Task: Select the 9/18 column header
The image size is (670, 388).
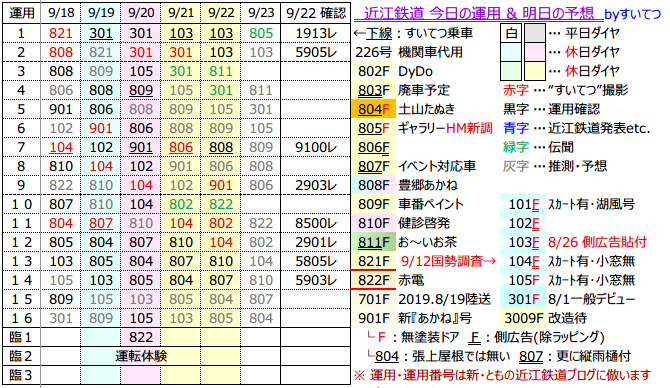Action: pyautogui.click(x=61, y=13)
